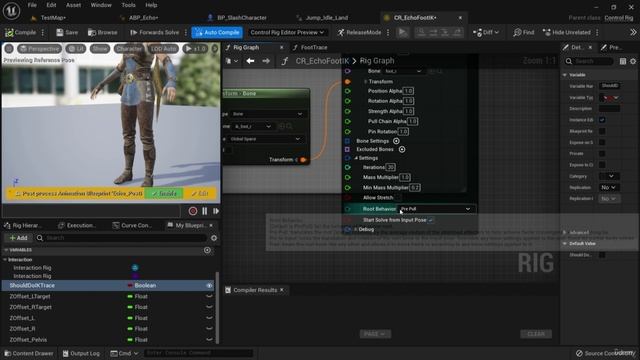The height and width of the screenshot is (360, 640).
Task: Open Find in blueprint
Action: [x=524, y=32]
